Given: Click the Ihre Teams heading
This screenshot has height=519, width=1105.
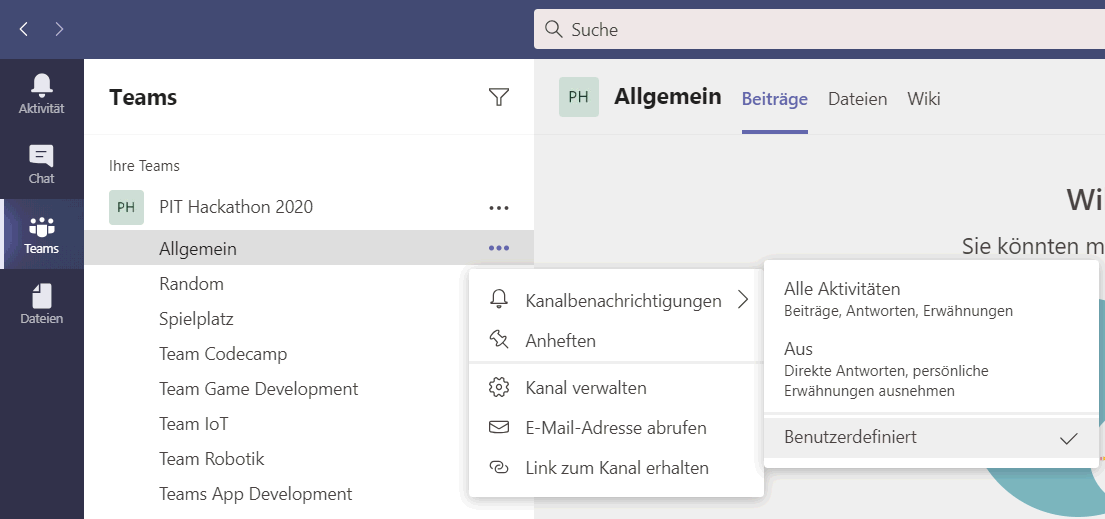Looking at the screenshot, I should click(x=144, y=166).
